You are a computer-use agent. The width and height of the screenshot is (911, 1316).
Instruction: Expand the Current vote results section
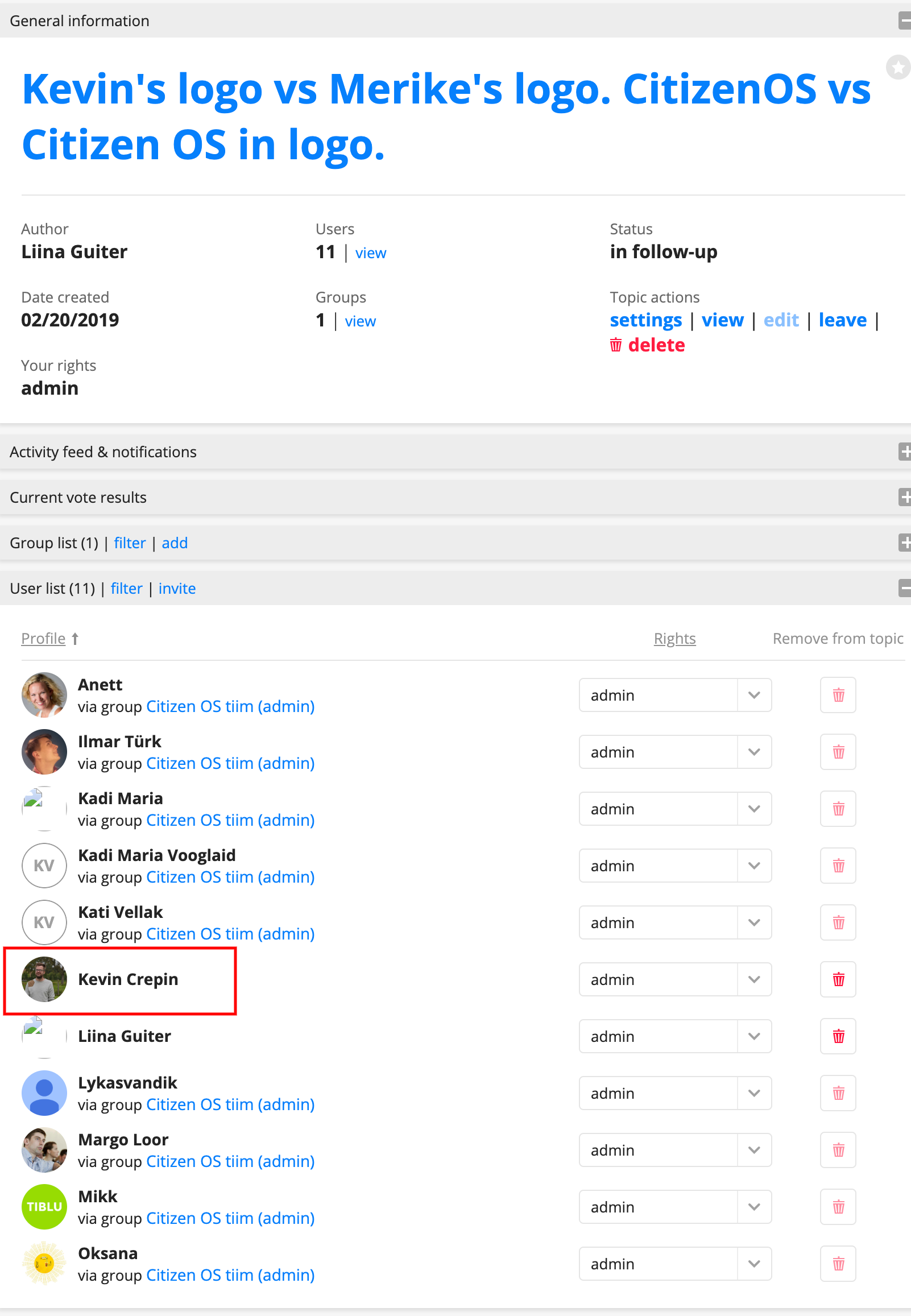(905, 497)
